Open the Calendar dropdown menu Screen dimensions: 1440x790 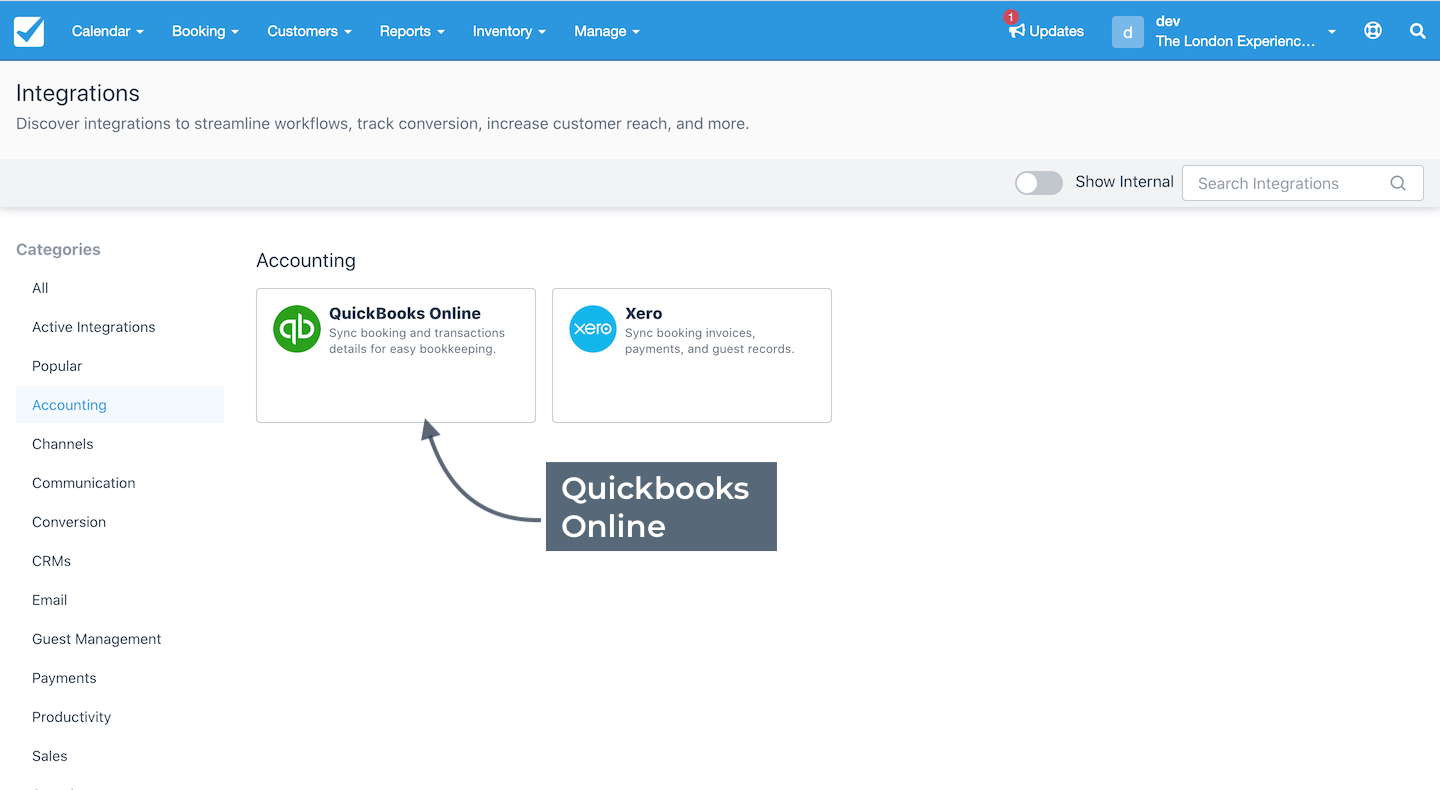[108, 31]
